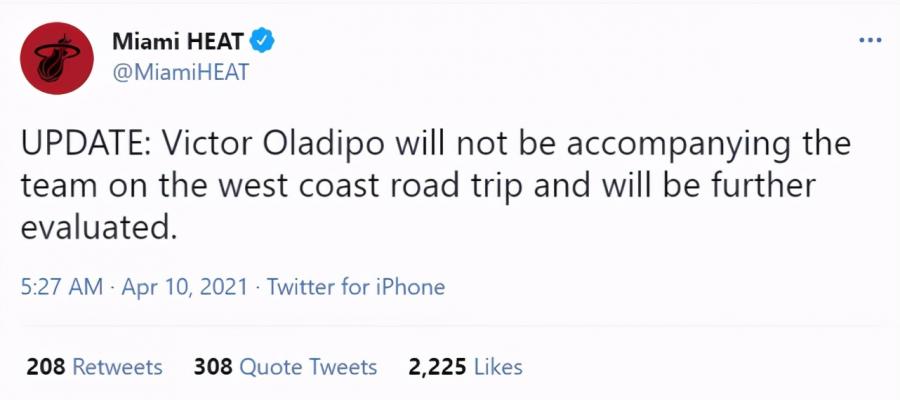Image resolution: width=900 pixels, height=400 pixels.
Task: View the 208 Retweets list
Action: click(95, 367)
